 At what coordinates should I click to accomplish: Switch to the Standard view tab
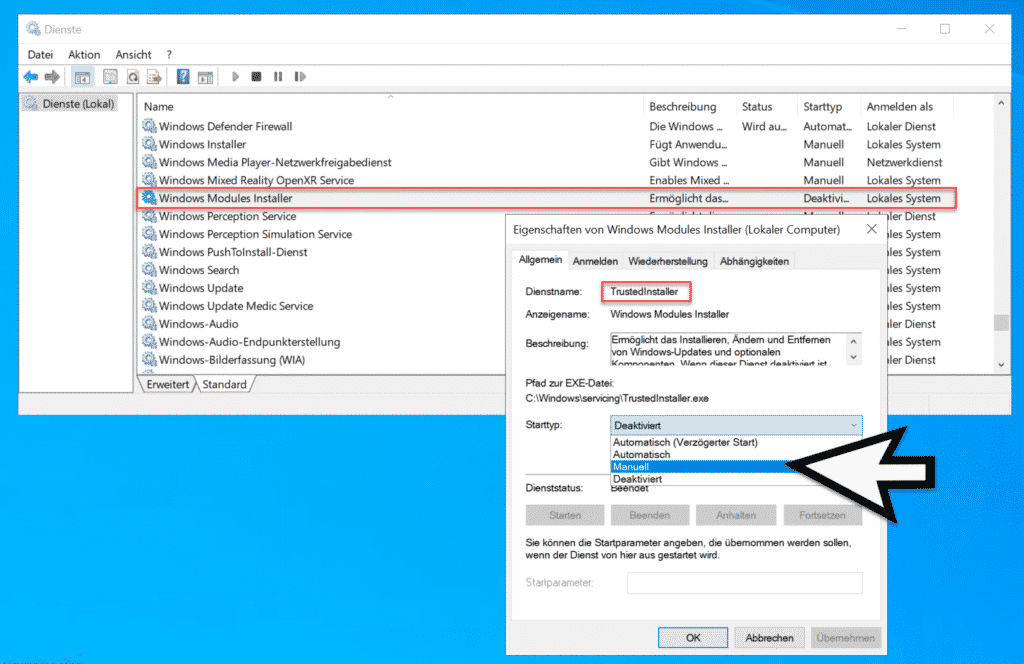(x=225, y=385)
